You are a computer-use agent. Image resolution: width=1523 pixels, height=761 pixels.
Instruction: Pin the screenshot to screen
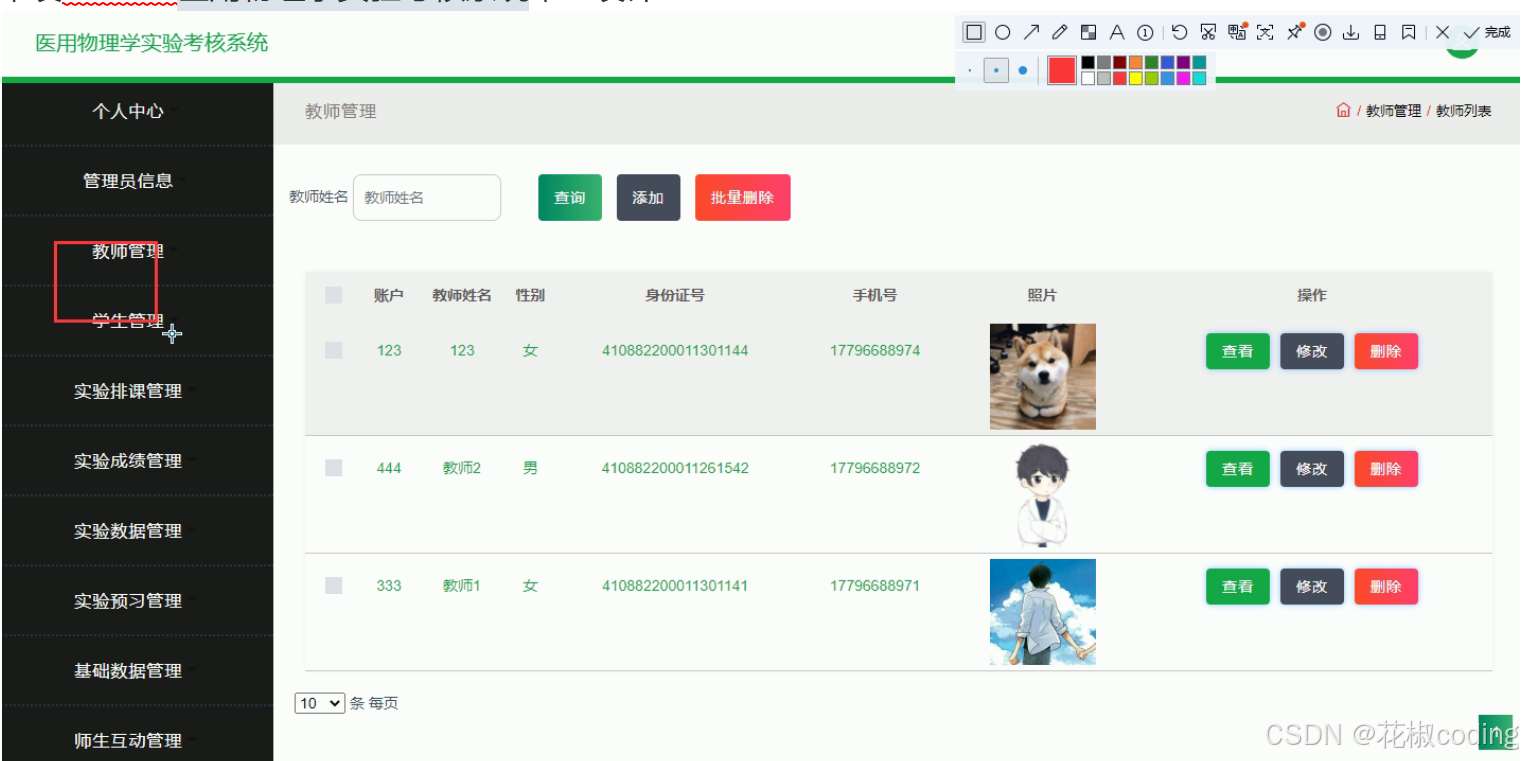(x=1295, y=31)
